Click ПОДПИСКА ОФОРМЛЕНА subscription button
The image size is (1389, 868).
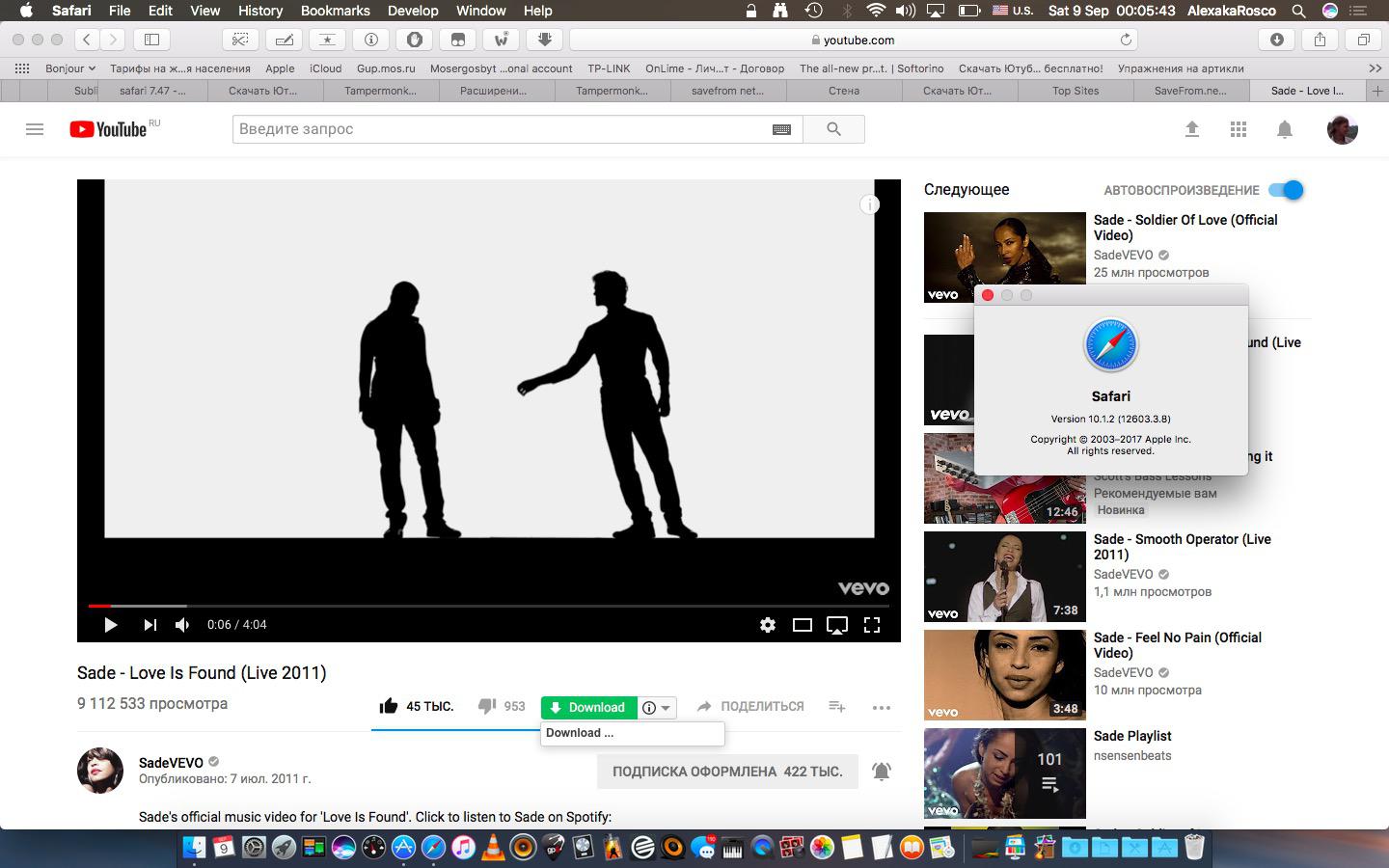point(727,772)
